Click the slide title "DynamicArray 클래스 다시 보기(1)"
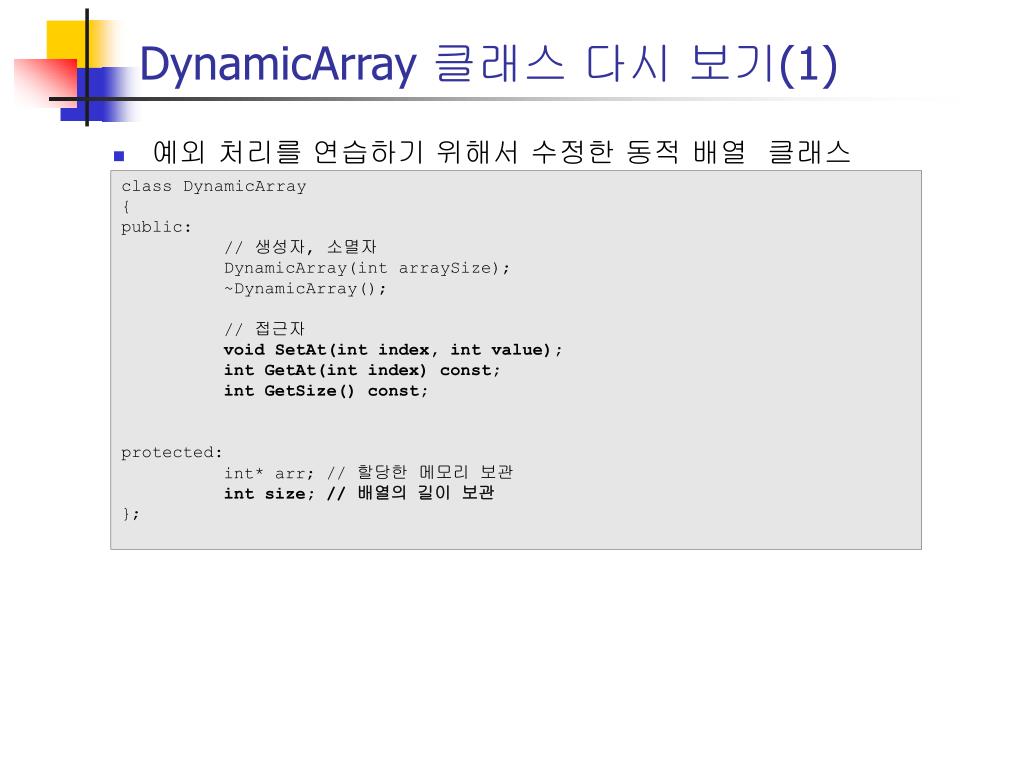Screen dimensions: 1024x768 (x=488, y=64)
